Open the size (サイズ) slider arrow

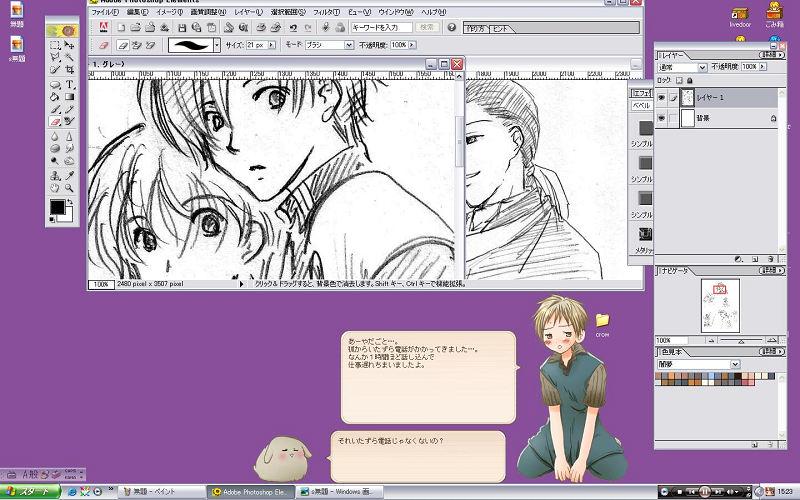point(271,45)
